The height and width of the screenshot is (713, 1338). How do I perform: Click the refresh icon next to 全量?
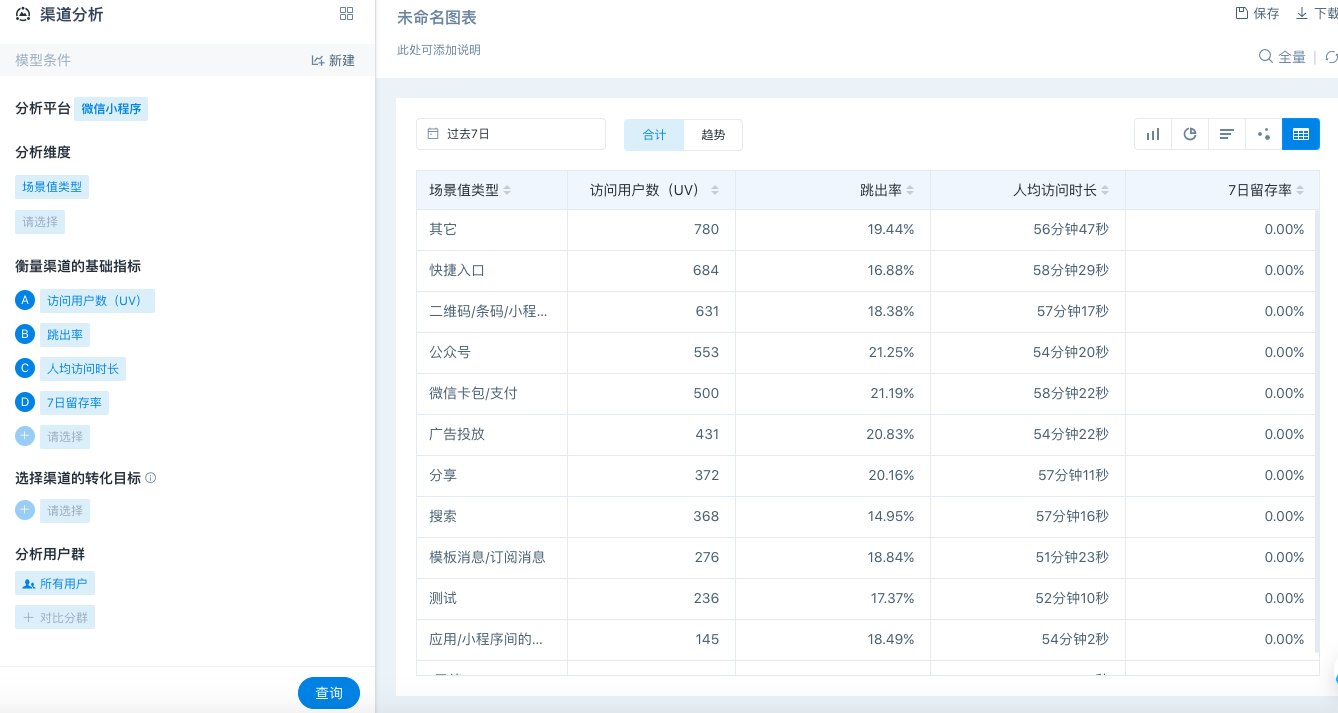[x=1331, y=57]
